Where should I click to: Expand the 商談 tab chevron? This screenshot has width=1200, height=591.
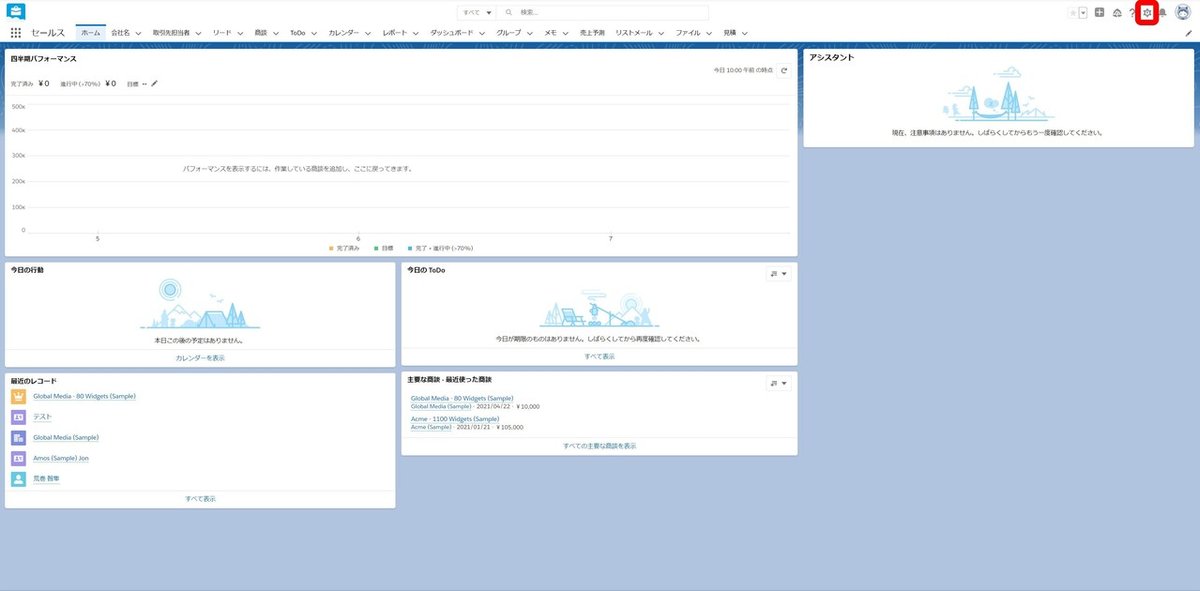tap(277, 33)
